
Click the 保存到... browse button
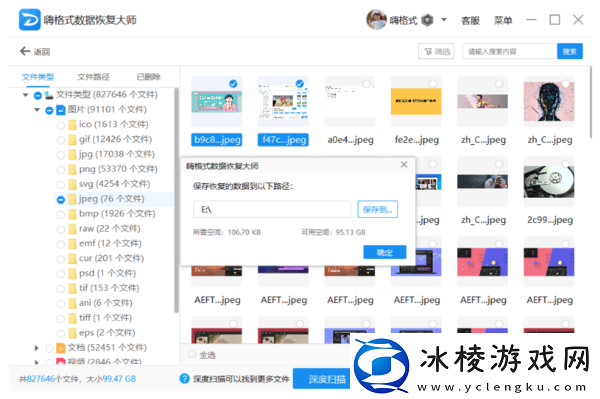pos(378,209)
